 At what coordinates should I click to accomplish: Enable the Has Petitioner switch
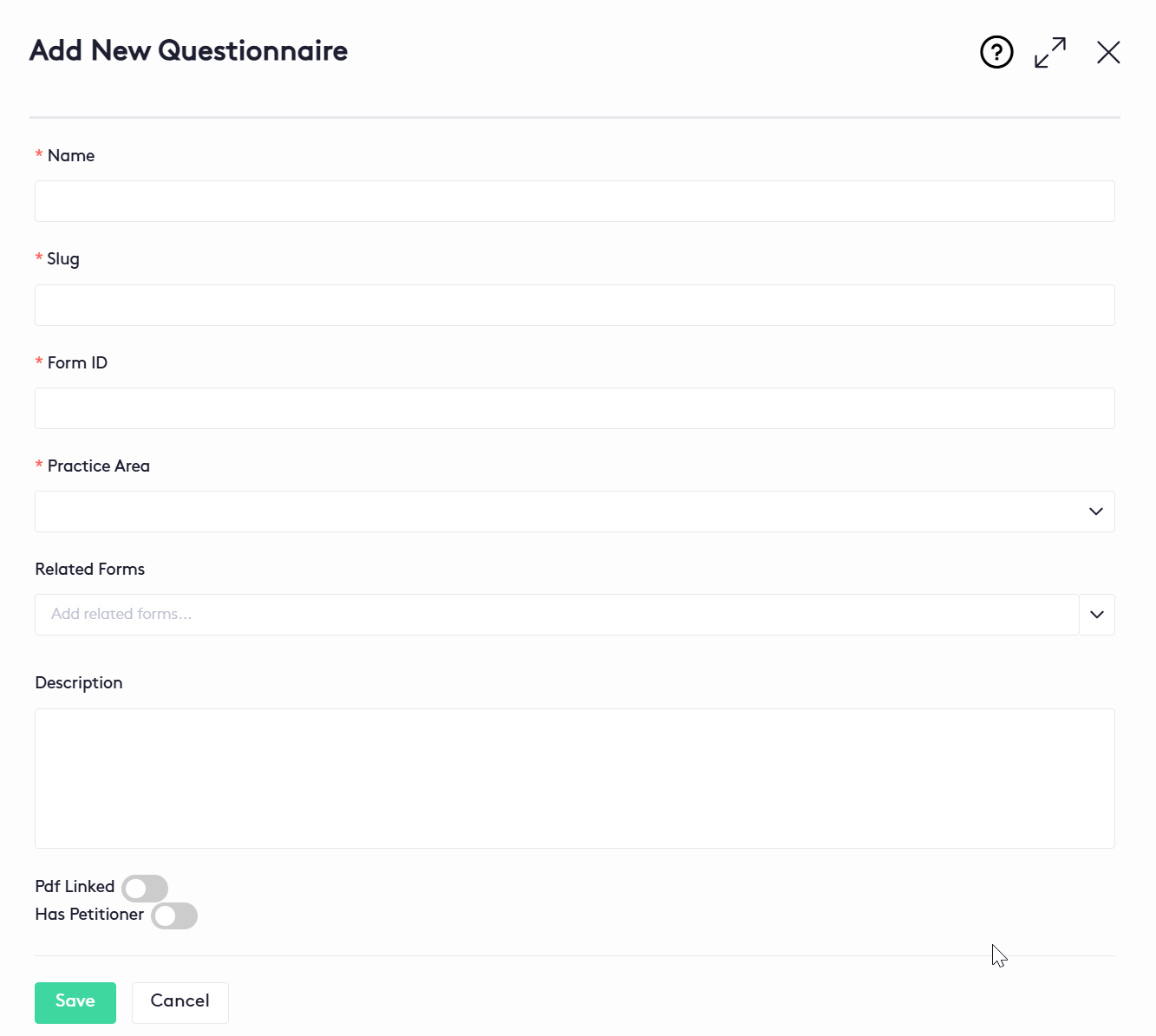173,915
